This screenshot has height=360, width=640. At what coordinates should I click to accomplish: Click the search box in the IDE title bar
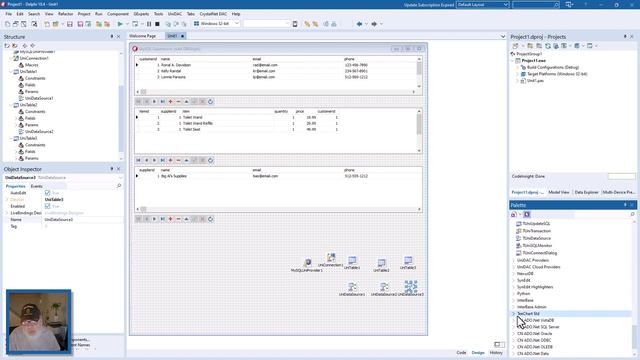536,4
